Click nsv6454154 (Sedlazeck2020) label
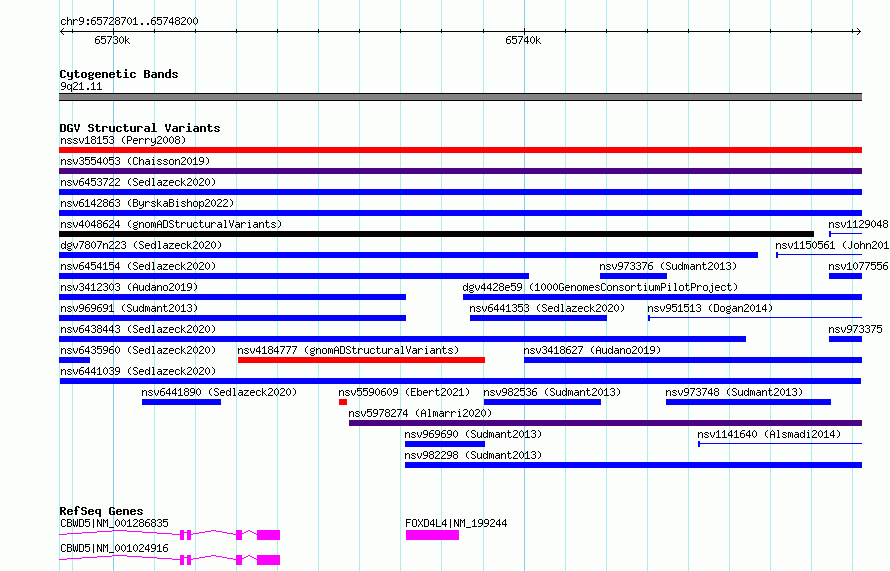The image size is (890, 571). click(138, 266)
